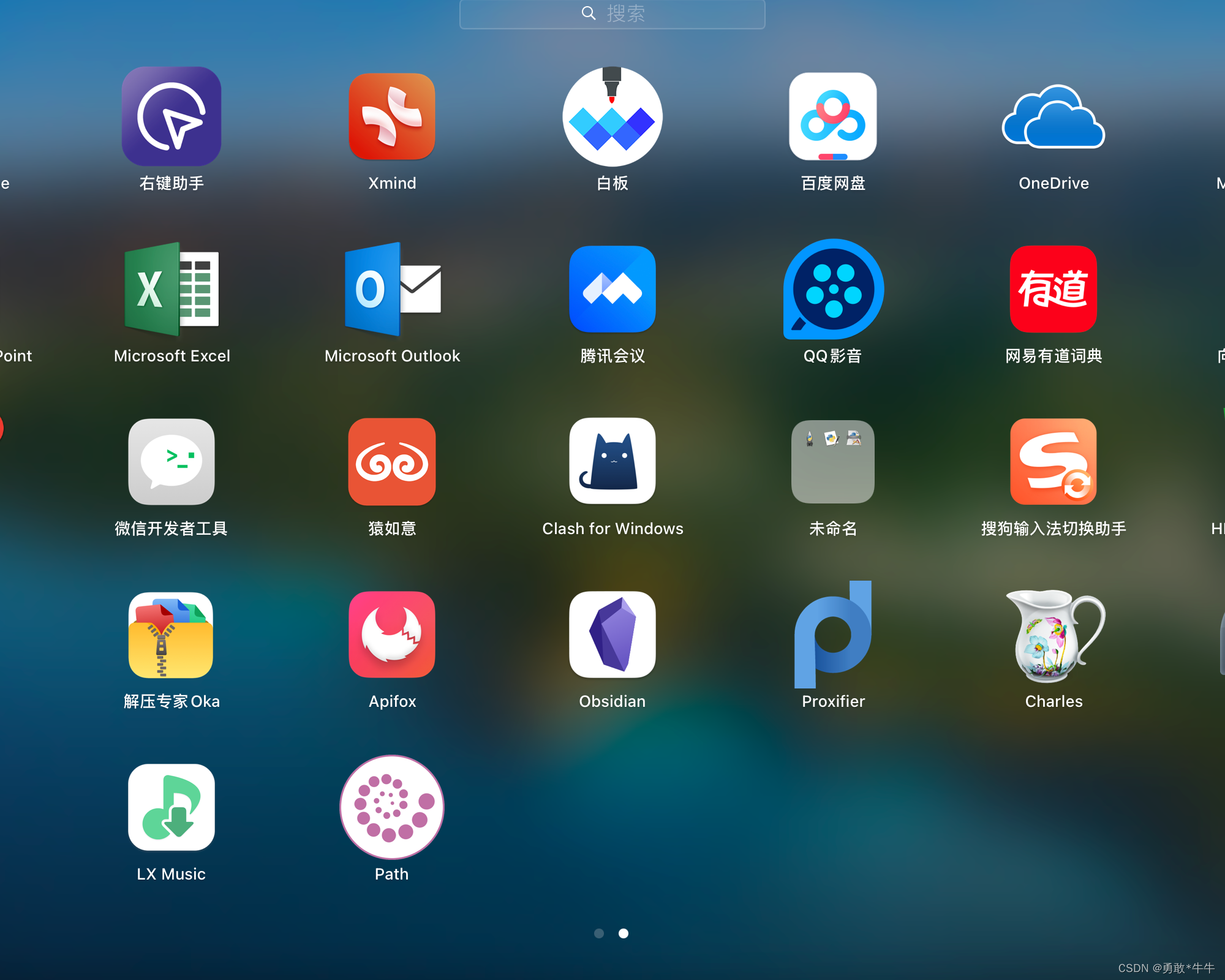
Task: Open QQ影音 player
Action: [x=833, y=289]
